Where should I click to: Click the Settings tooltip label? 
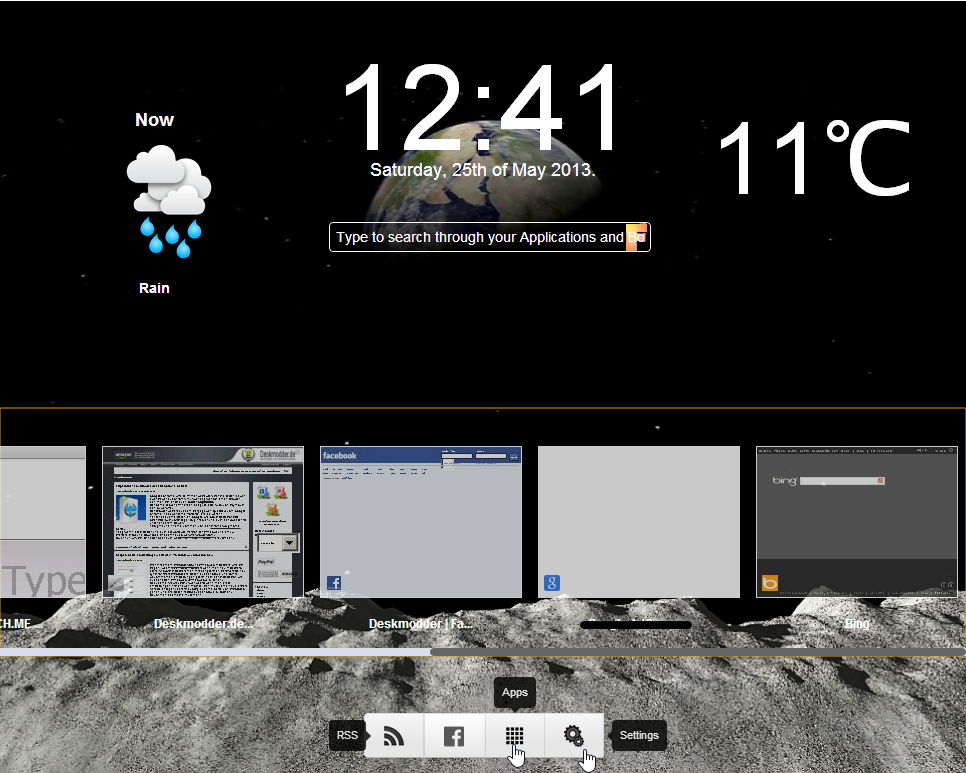(x=639, y=735)
